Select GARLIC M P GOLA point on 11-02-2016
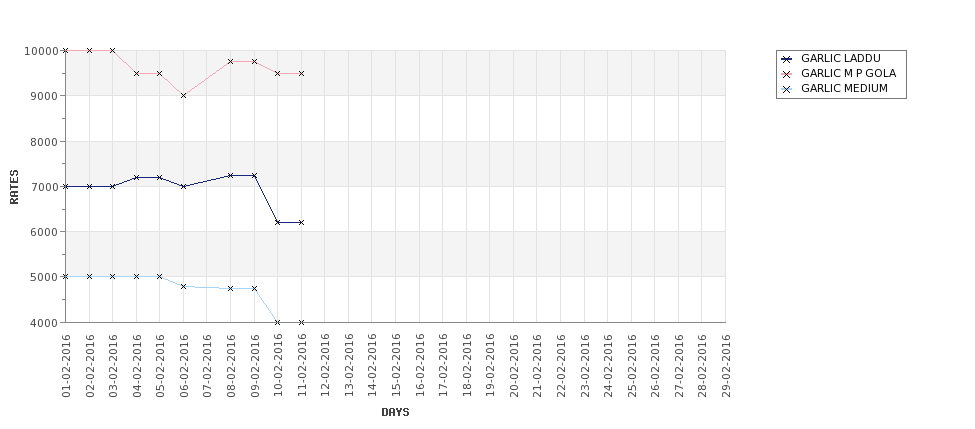This screenshot has height=429, width=975. pyautogui.click(x=302, y=73)
